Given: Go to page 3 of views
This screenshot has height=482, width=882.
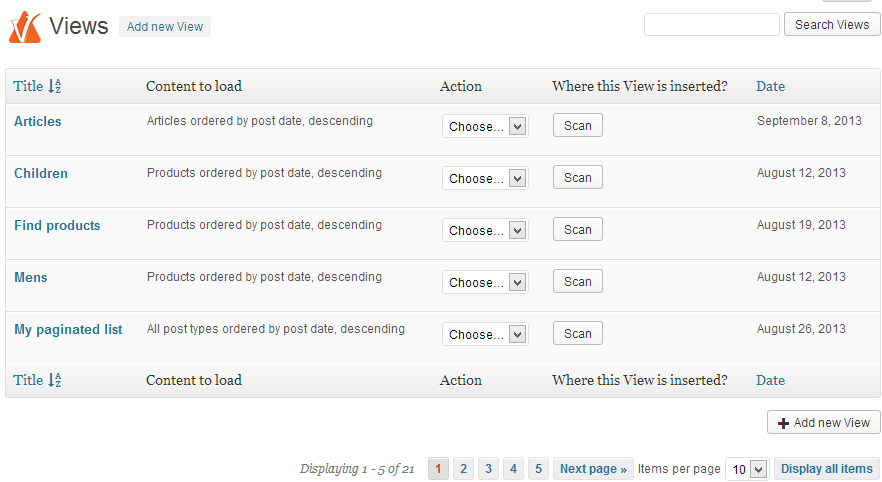Looking at the screenshot, I should 488,469.
